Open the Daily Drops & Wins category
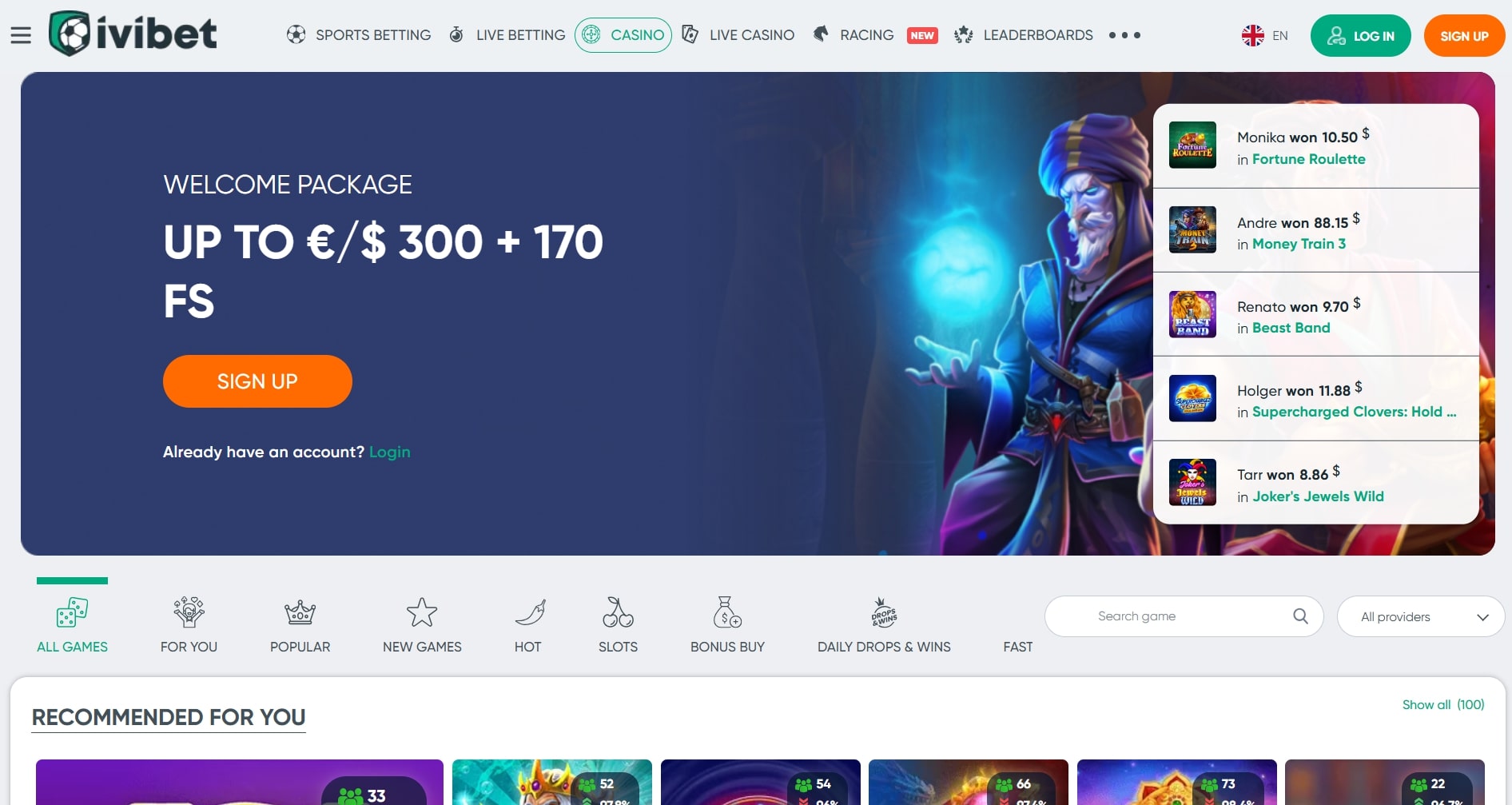This screenshot has width=1512, height=805. tap(884, 625)
